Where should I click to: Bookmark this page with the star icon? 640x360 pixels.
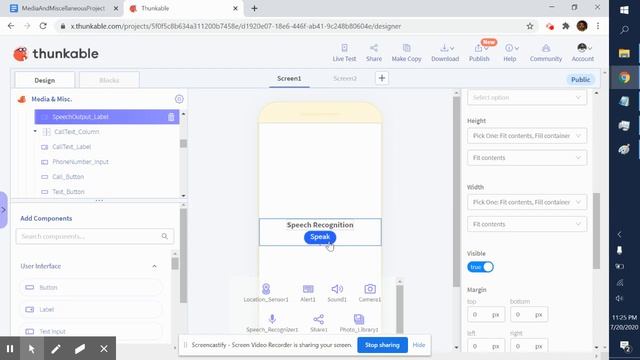coord(530,26)
